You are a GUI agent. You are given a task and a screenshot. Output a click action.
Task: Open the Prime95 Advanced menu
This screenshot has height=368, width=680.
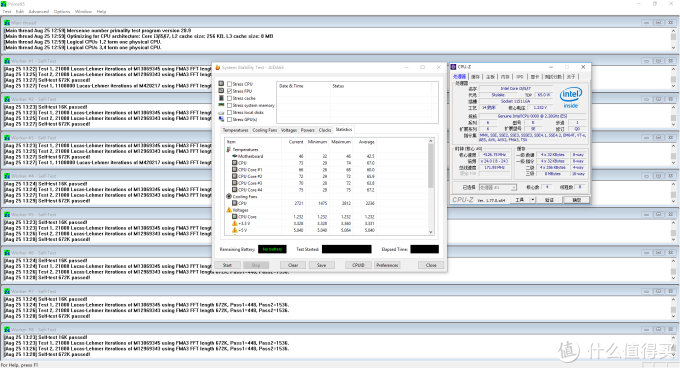click(x=39, y=11)
